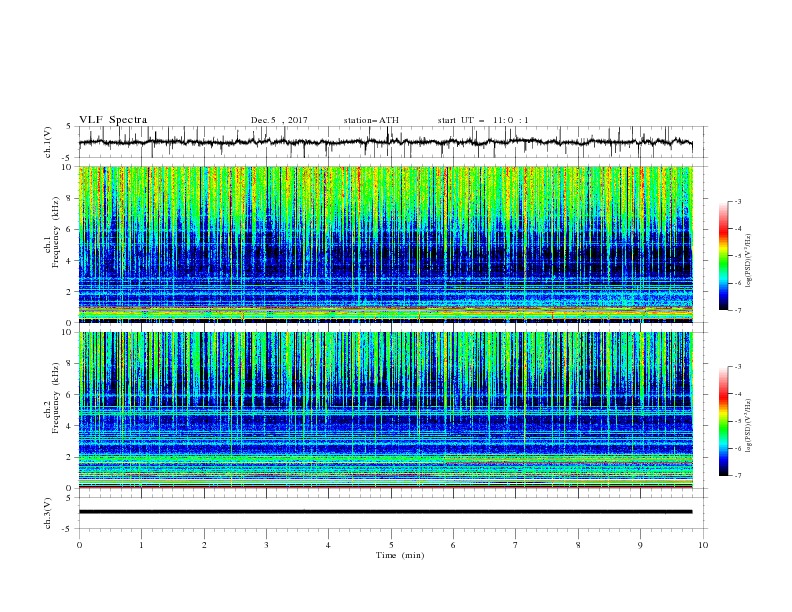Click the '5' volt tick of ch.3 waveform
Image resolution: width=792 pixels, height=612 pixels.
point(69,497)
